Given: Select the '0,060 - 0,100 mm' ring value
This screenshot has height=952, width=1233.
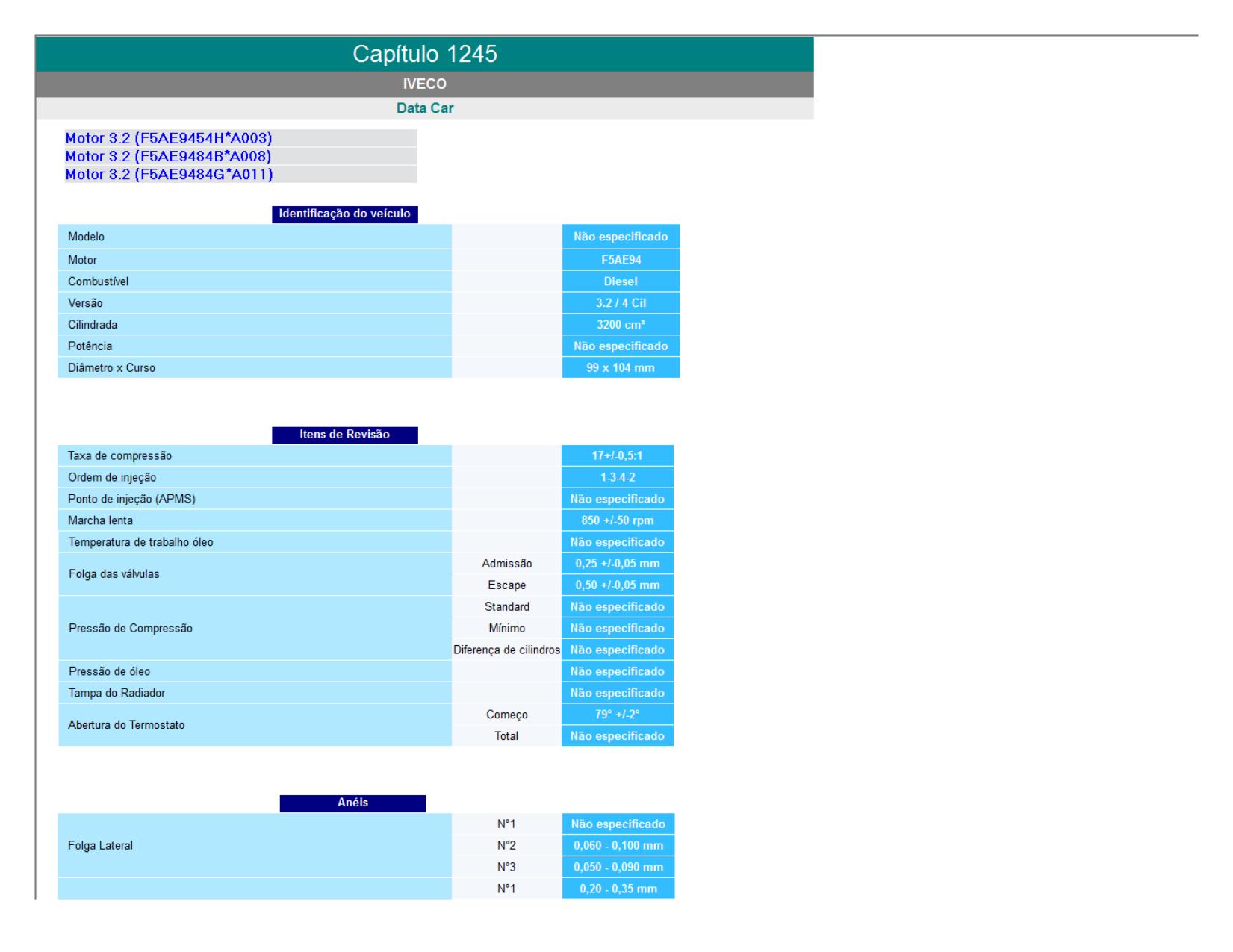Looking at the screenshot, I should (x=618, y=846).
